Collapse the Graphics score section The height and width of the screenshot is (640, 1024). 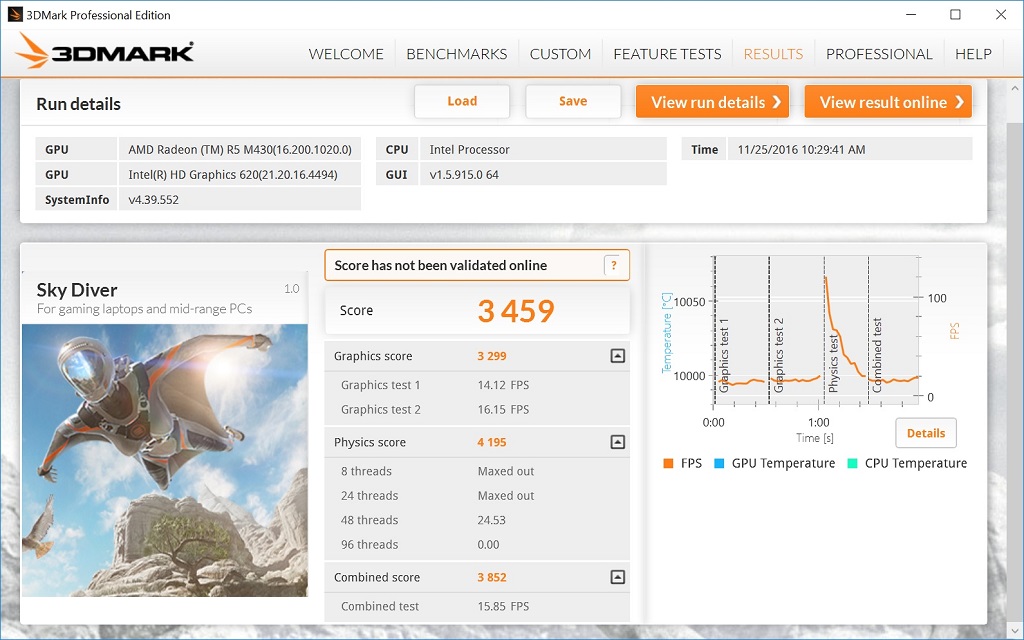click(x=617, y=356)
